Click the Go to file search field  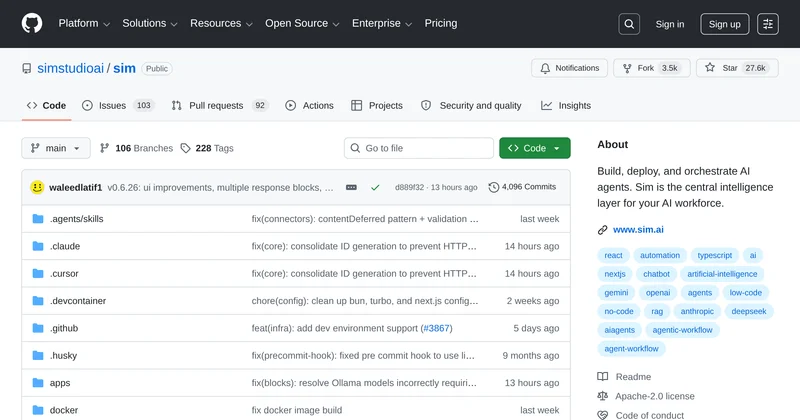(x=418, y=148)
